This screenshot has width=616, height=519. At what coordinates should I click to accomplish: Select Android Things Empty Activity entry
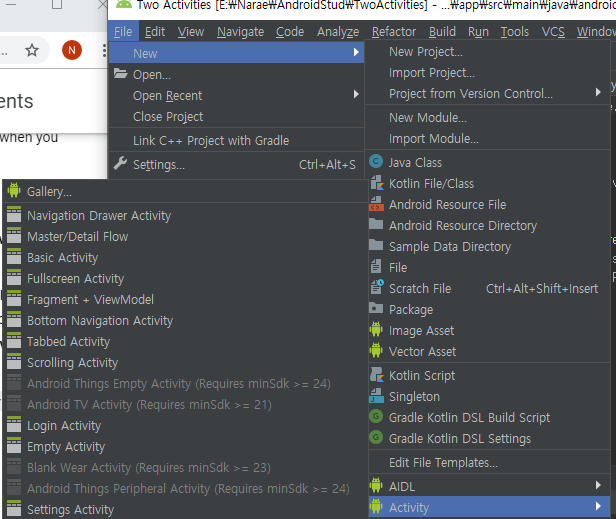(185, 383)
